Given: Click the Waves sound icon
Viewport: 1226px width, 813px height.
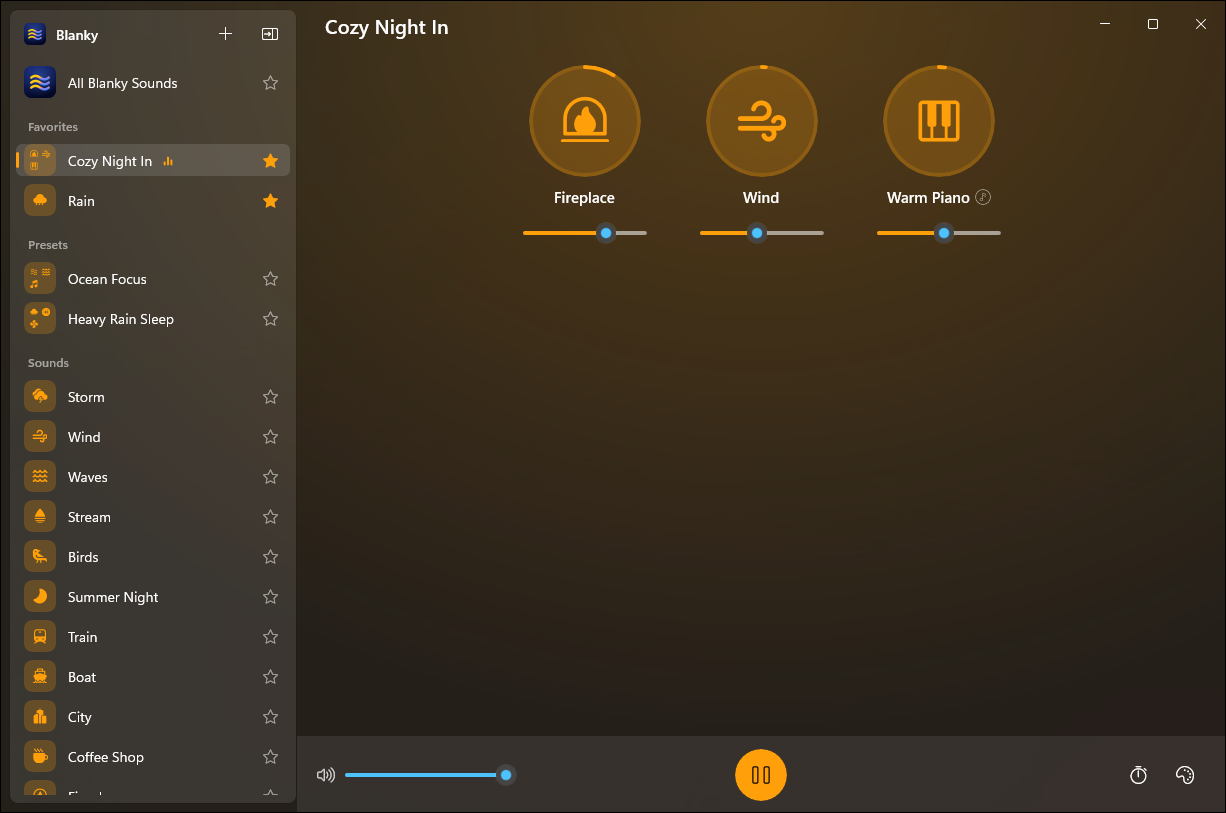Looking at the screenshot, I should (40, 477).
